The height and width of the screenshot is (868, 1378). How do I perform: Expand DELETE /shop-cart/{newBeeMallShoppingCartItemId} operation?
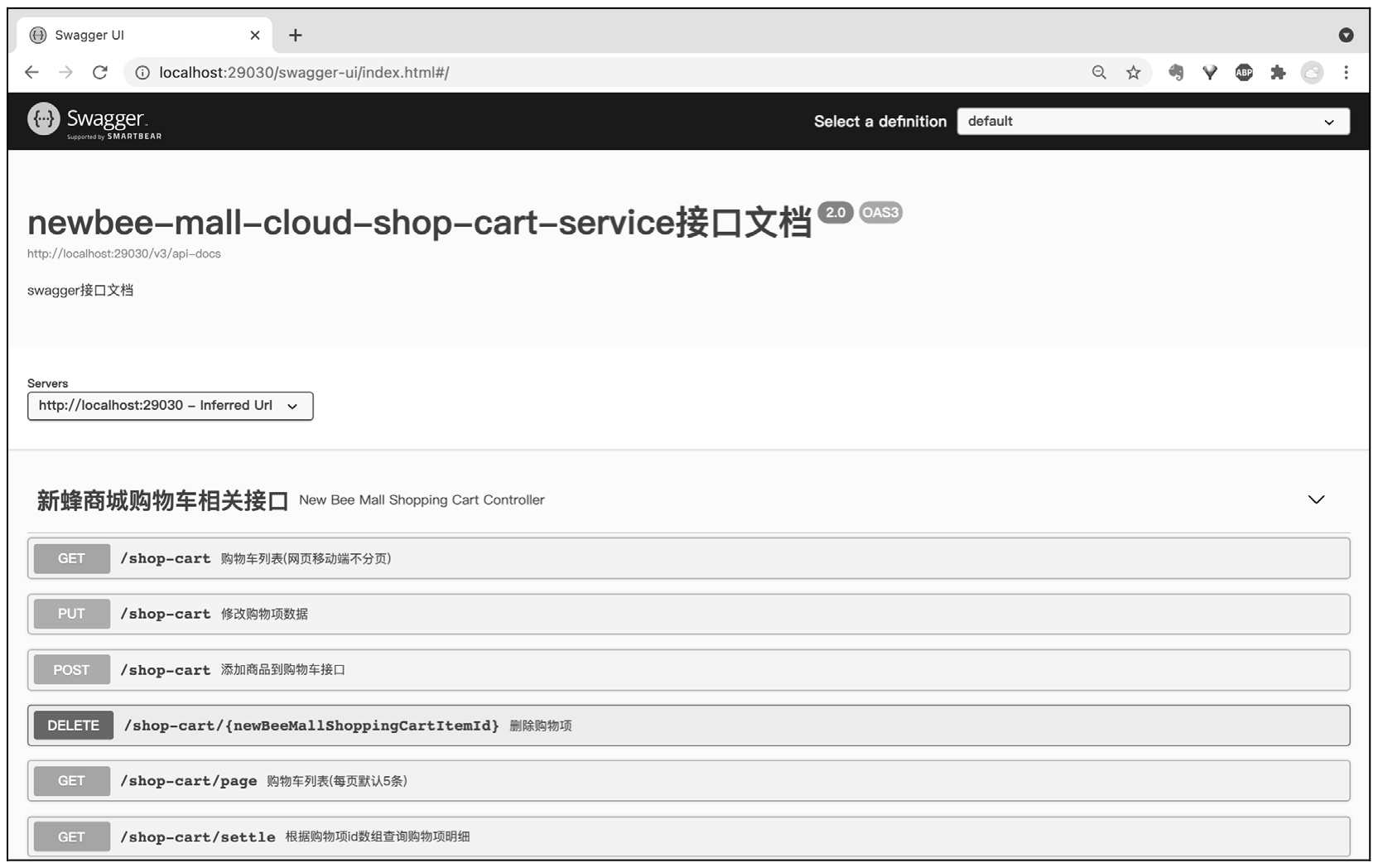(688, 726)
